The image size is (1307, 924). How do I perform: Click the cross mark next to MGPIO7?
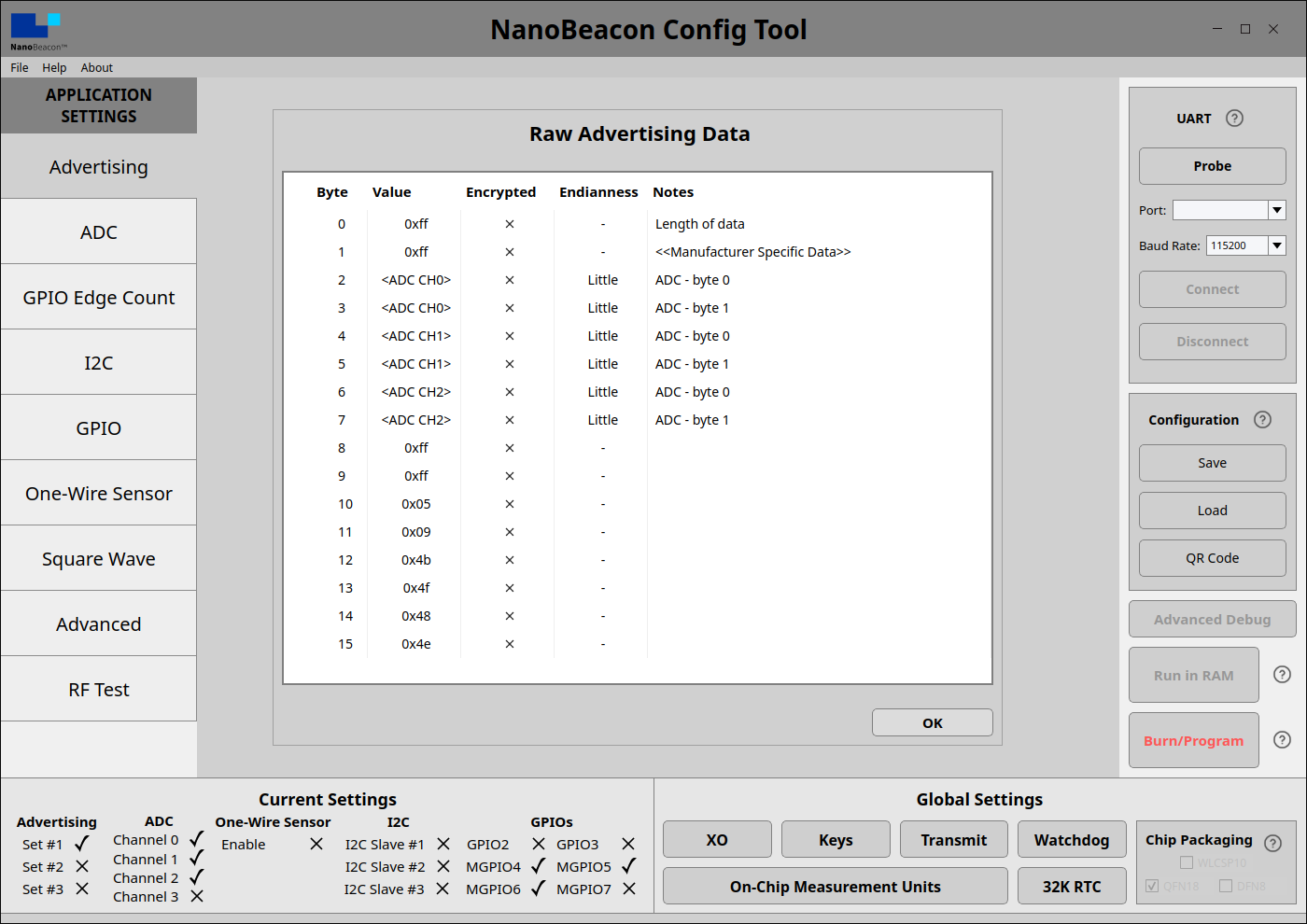(629, 889)
